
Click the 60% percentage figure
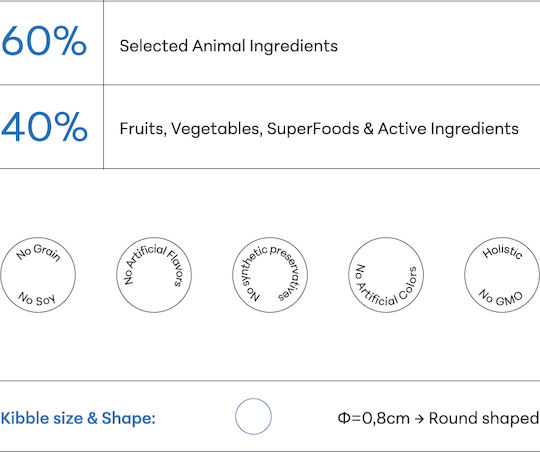[44, 41]
